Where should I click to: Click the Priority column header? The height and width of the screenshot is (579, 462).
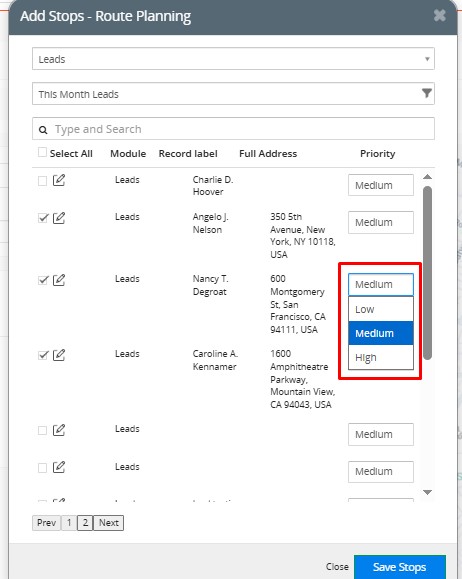click(377, 154)
